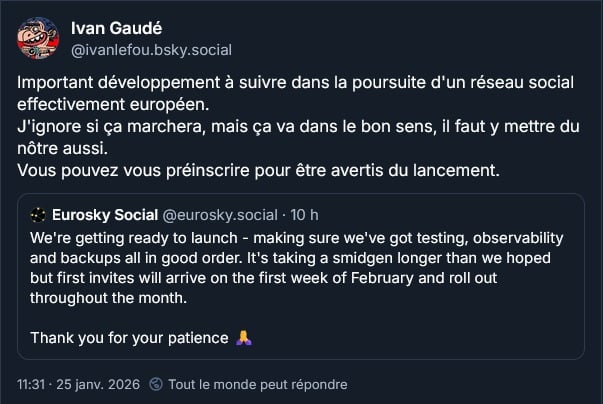Viewport: 603px width, 404px height.
Task: Click the "Thank you for your patience" line
Action: pyautogui.click(x=130, y=337)
